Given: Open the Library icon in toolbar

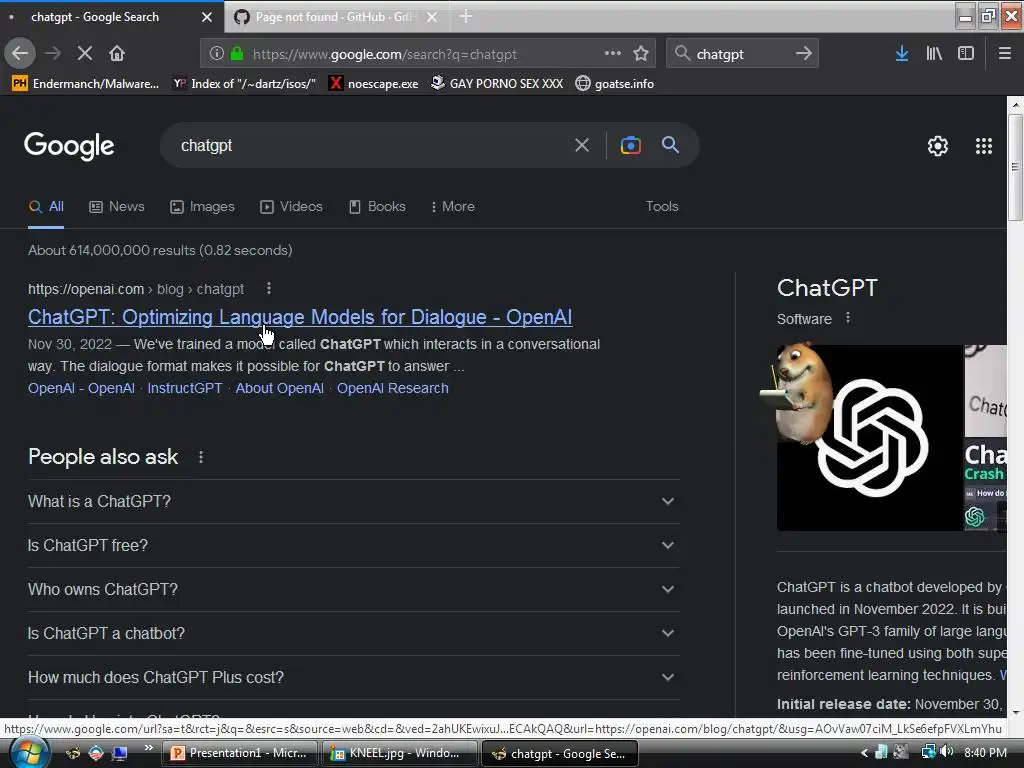Looking at the screenshot, I should pos(934,54).
